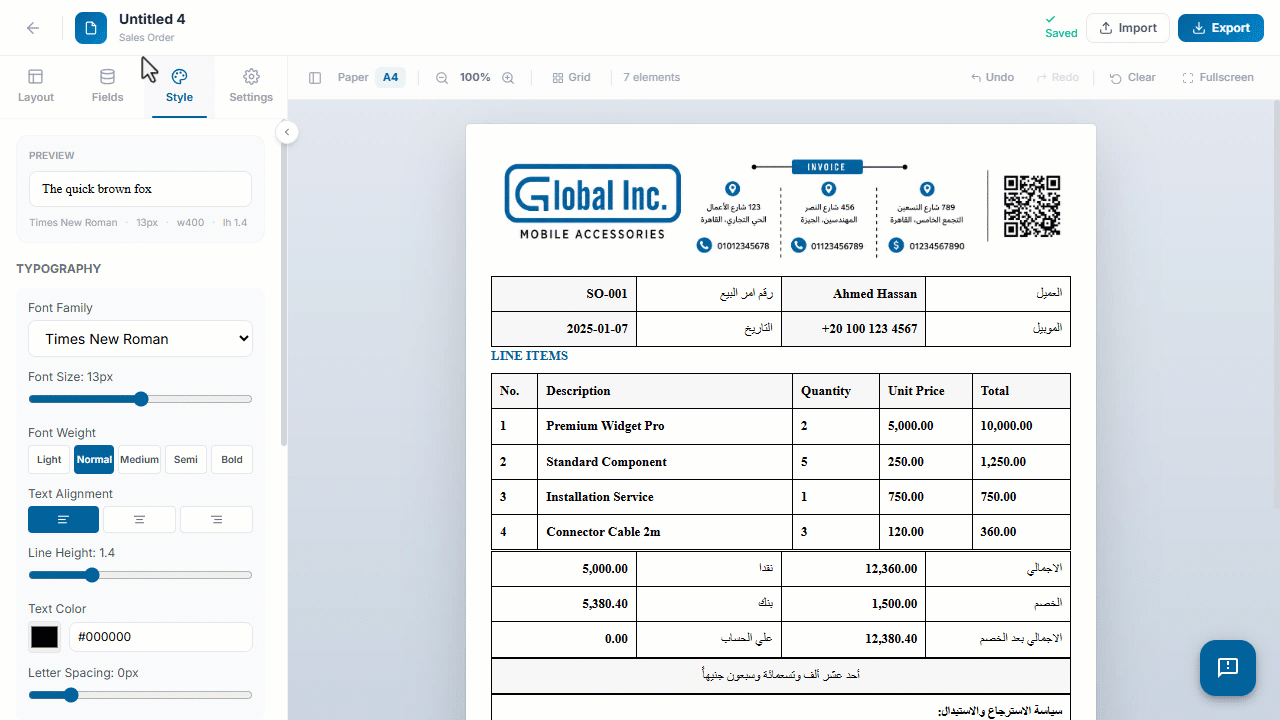Viewport: 1280px width, 720px height.
Task: Set font weight to Bold
Action: pos(232,460)
